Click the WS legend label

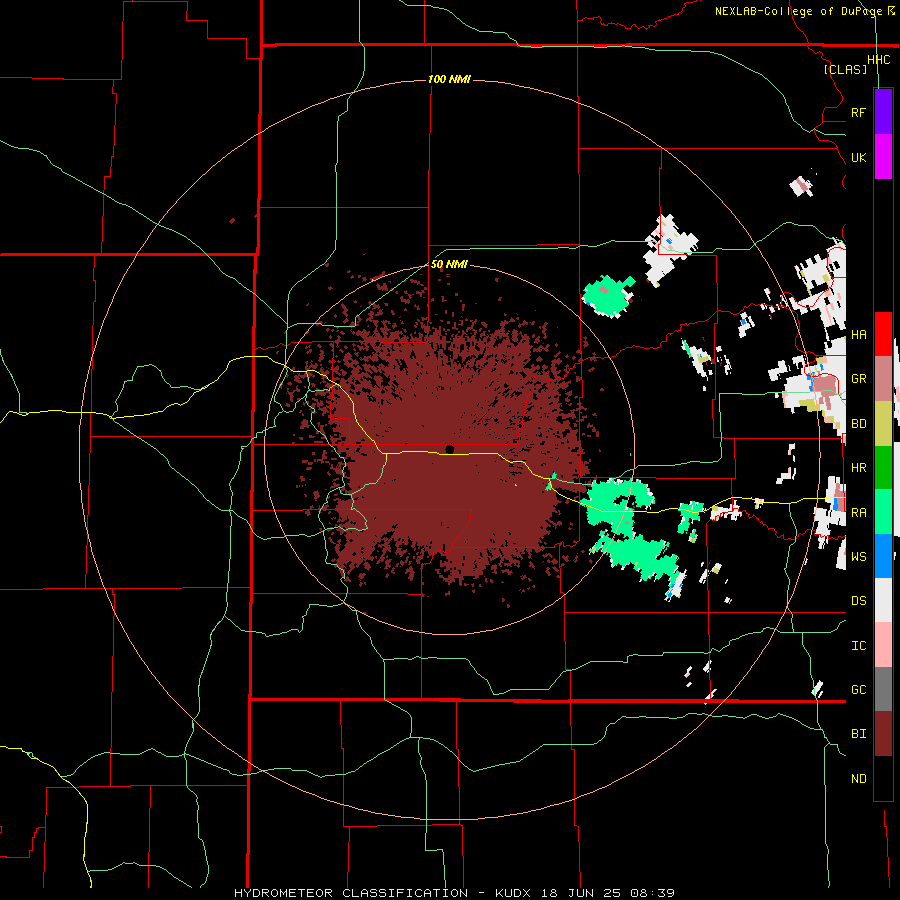[858, 557]
